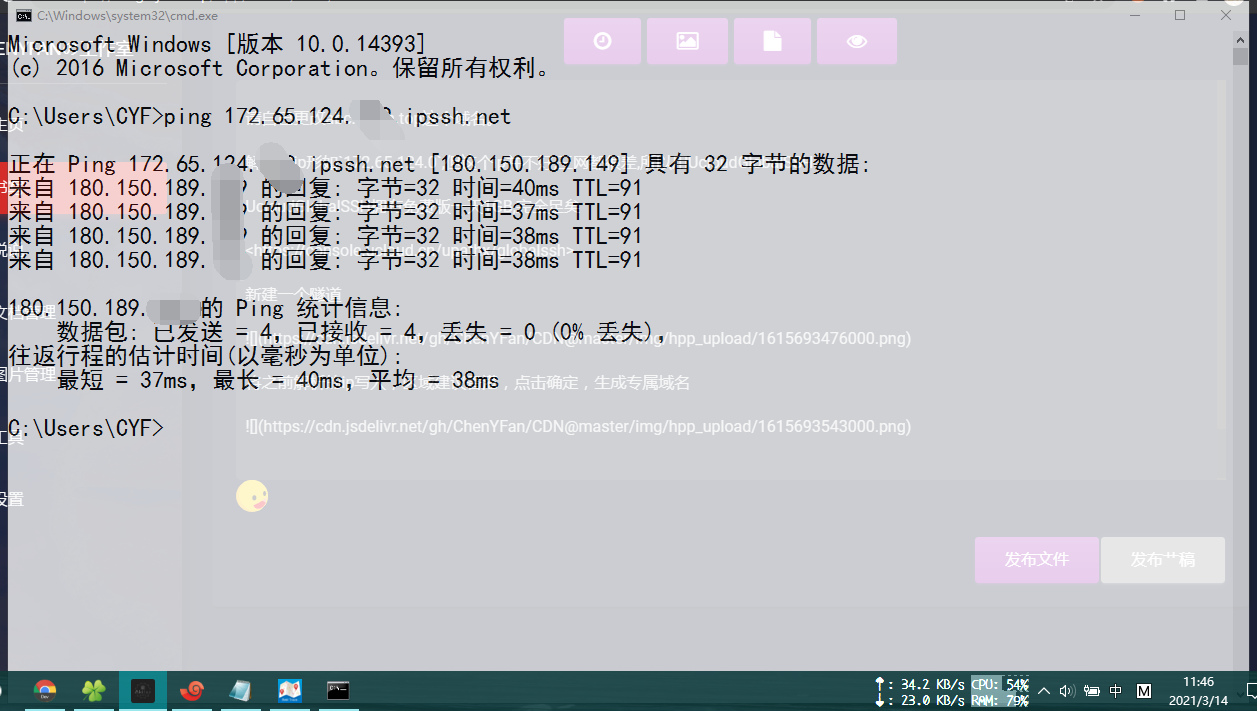Expand the system tray hidden icons chevron
This screenshot has height=711, width=1257.
click(1044, 690)
